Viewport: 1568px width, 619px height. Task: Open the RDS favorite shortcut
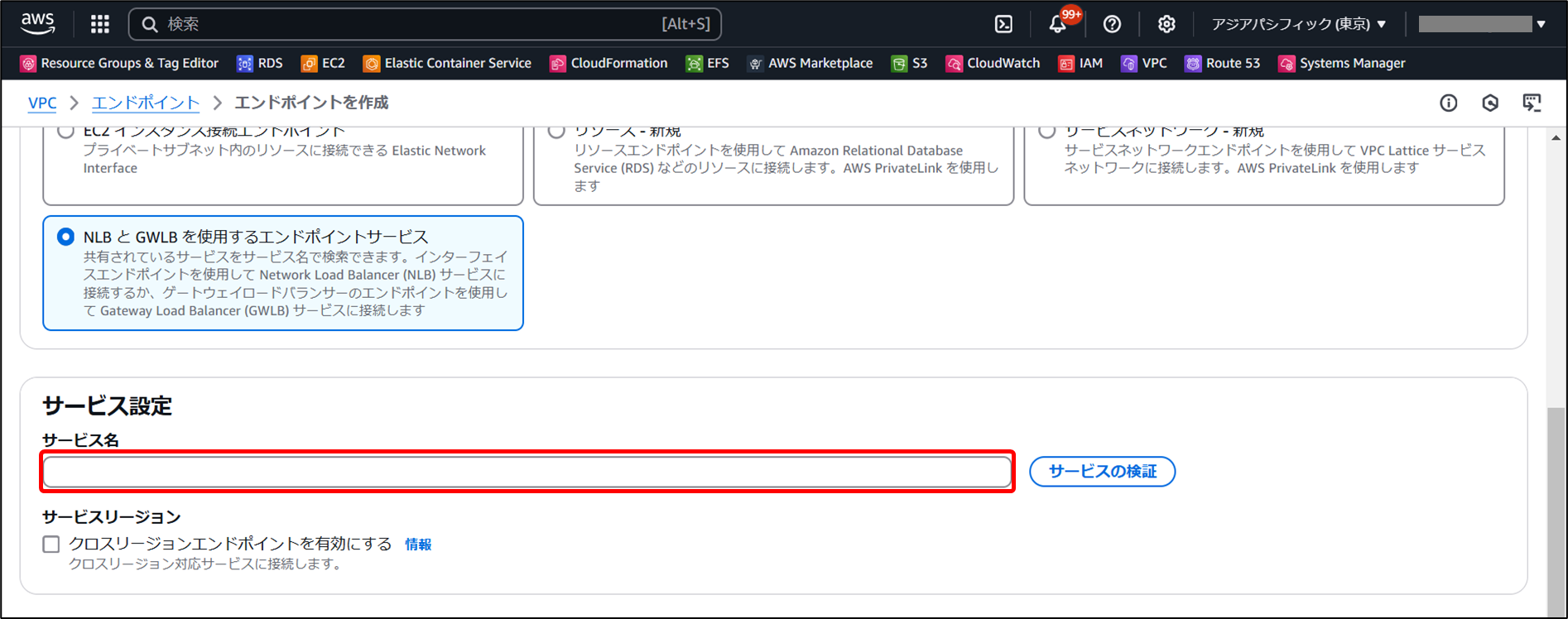point(260,63)
